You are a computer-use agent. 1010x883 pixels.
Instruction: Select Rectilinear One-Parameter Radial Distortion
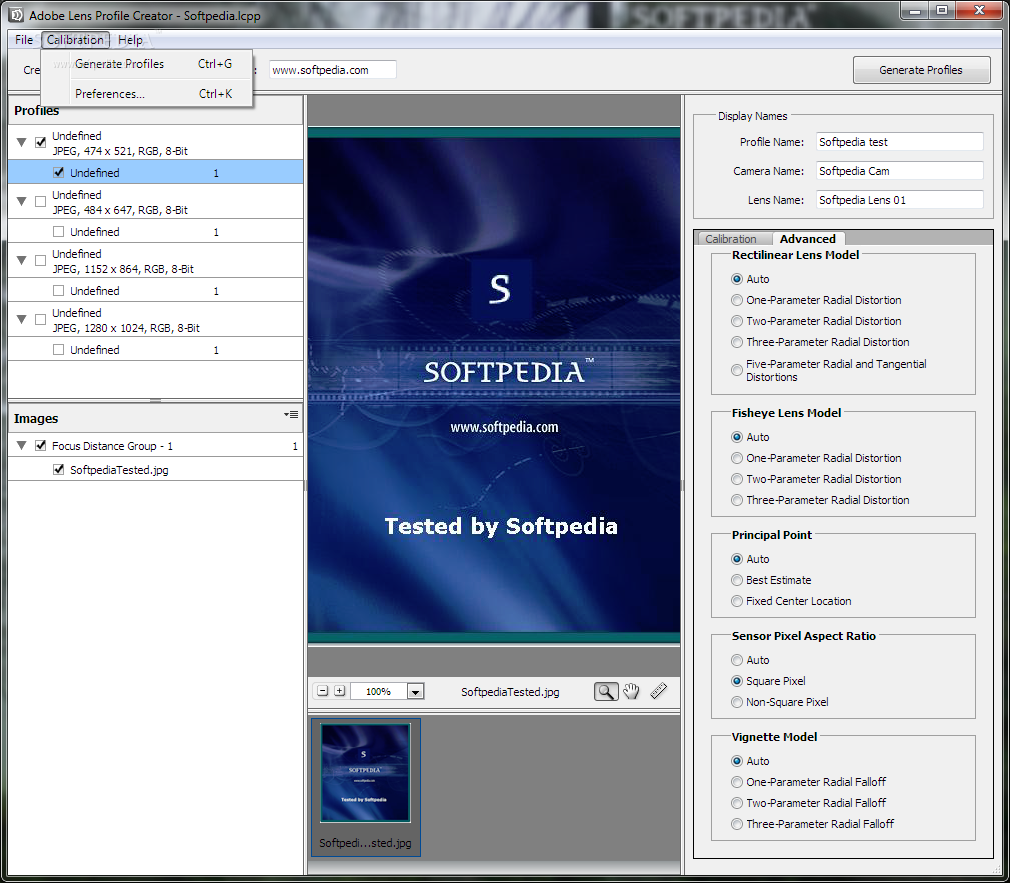tap(737, 300)
